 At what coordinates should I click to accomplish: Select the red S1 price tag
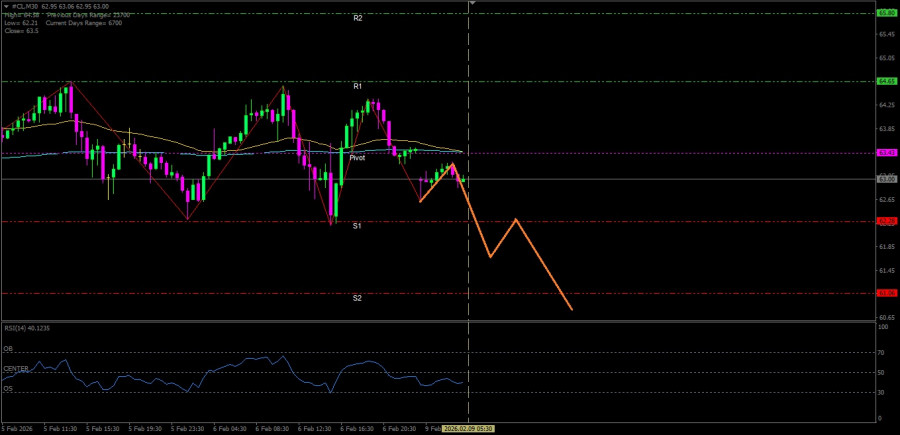886,222
